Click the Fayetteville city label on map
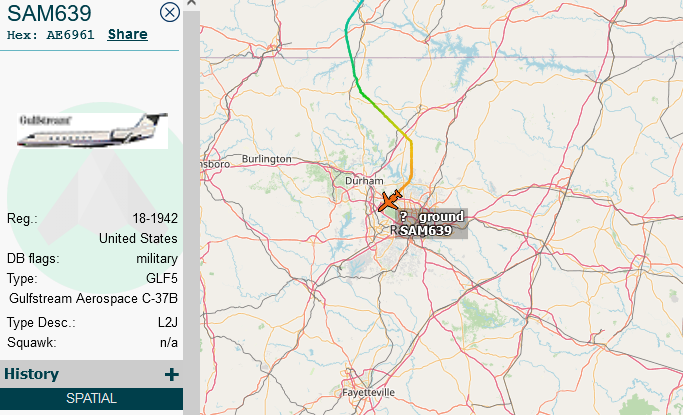Viewport: 683px width, 415px height. (x=368, y=392)
